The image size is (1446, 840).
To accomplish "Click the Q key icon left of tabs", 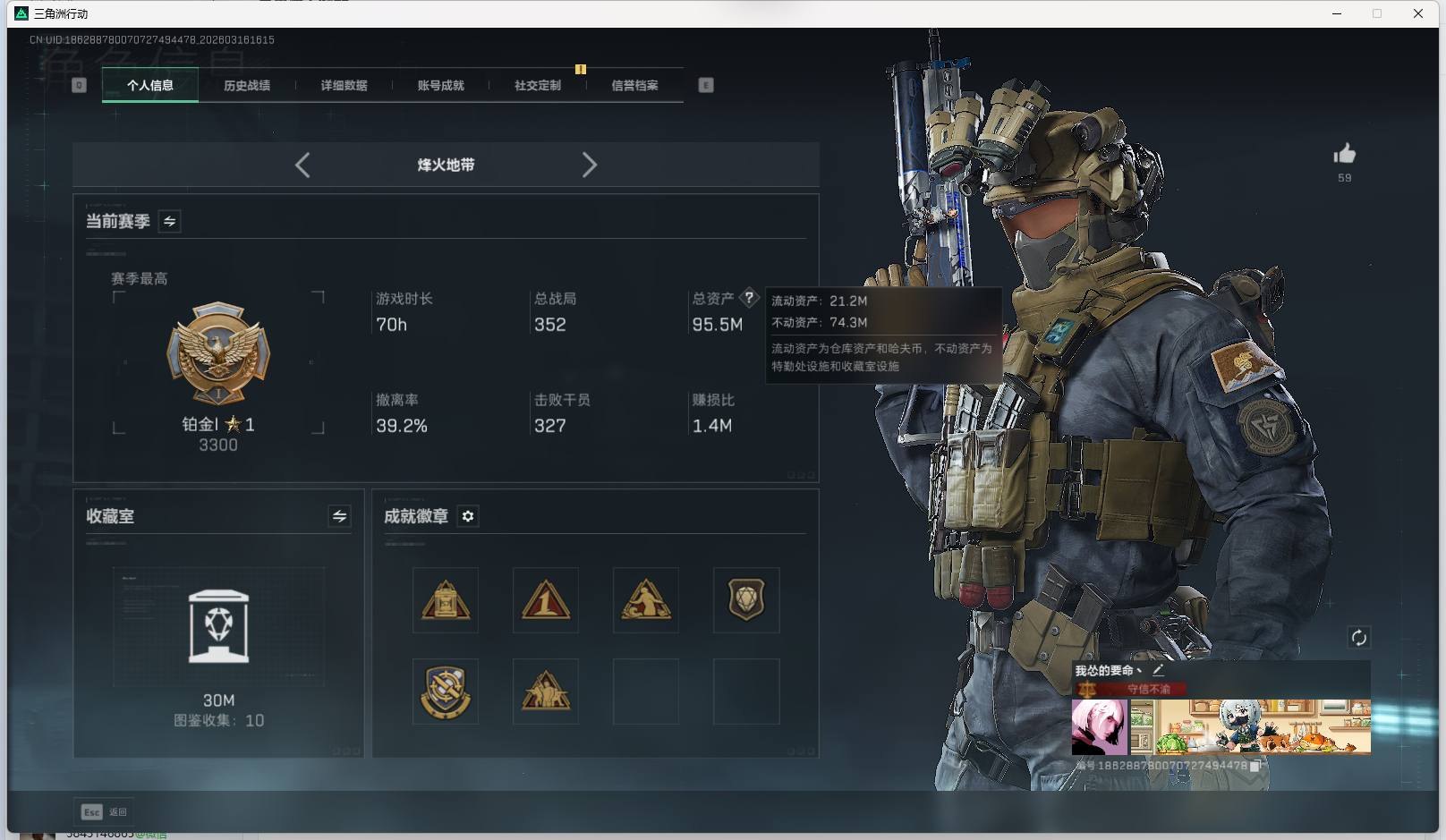I will tap(79, 85).
